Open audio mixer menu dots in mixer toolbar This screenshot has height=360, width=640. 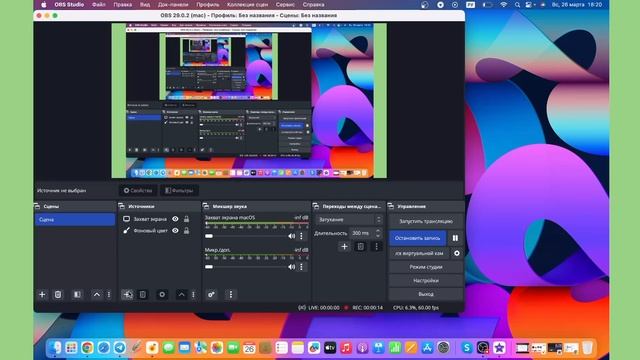(231, 294)
